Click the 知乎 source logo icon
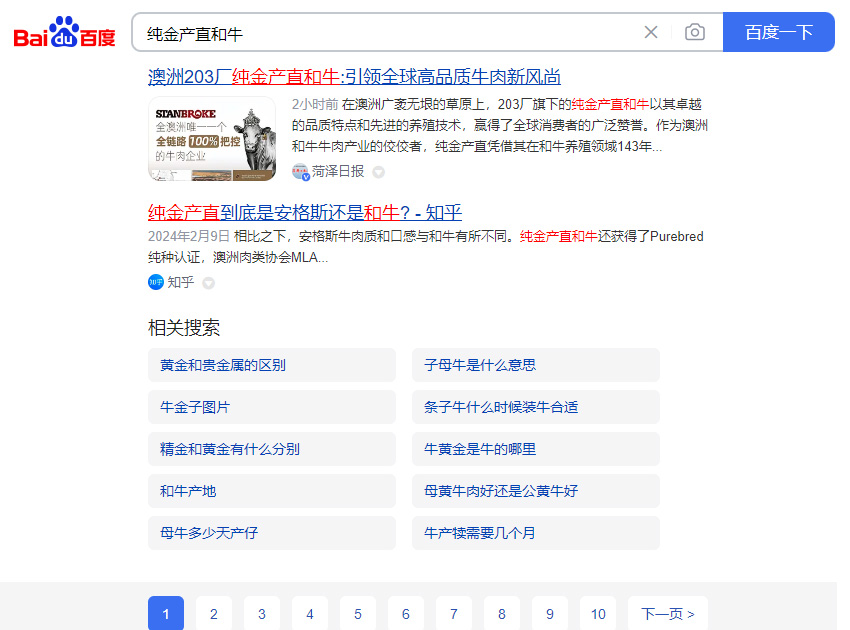The image size is (850, 630). (155, 282)
